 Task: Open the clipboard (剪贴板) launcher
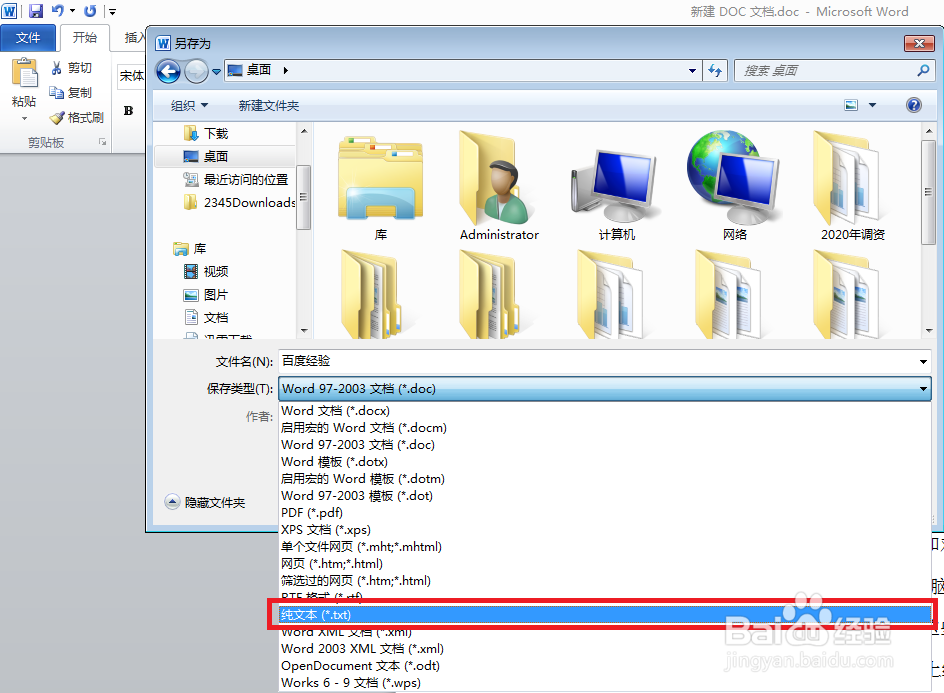[x=102, y=142]
